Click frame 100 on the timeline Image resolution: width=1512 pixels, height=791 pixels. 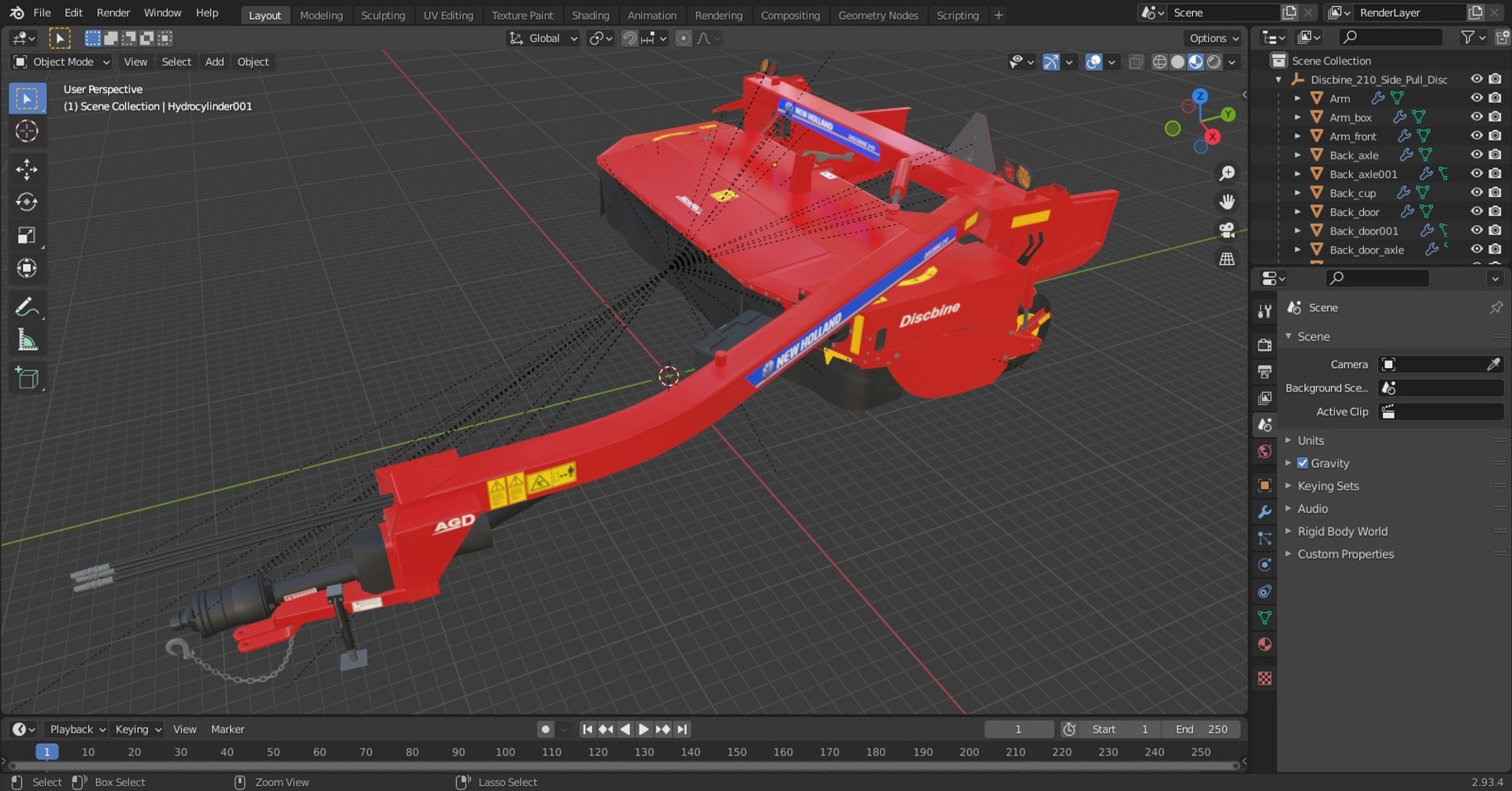[x=506, y=752]
